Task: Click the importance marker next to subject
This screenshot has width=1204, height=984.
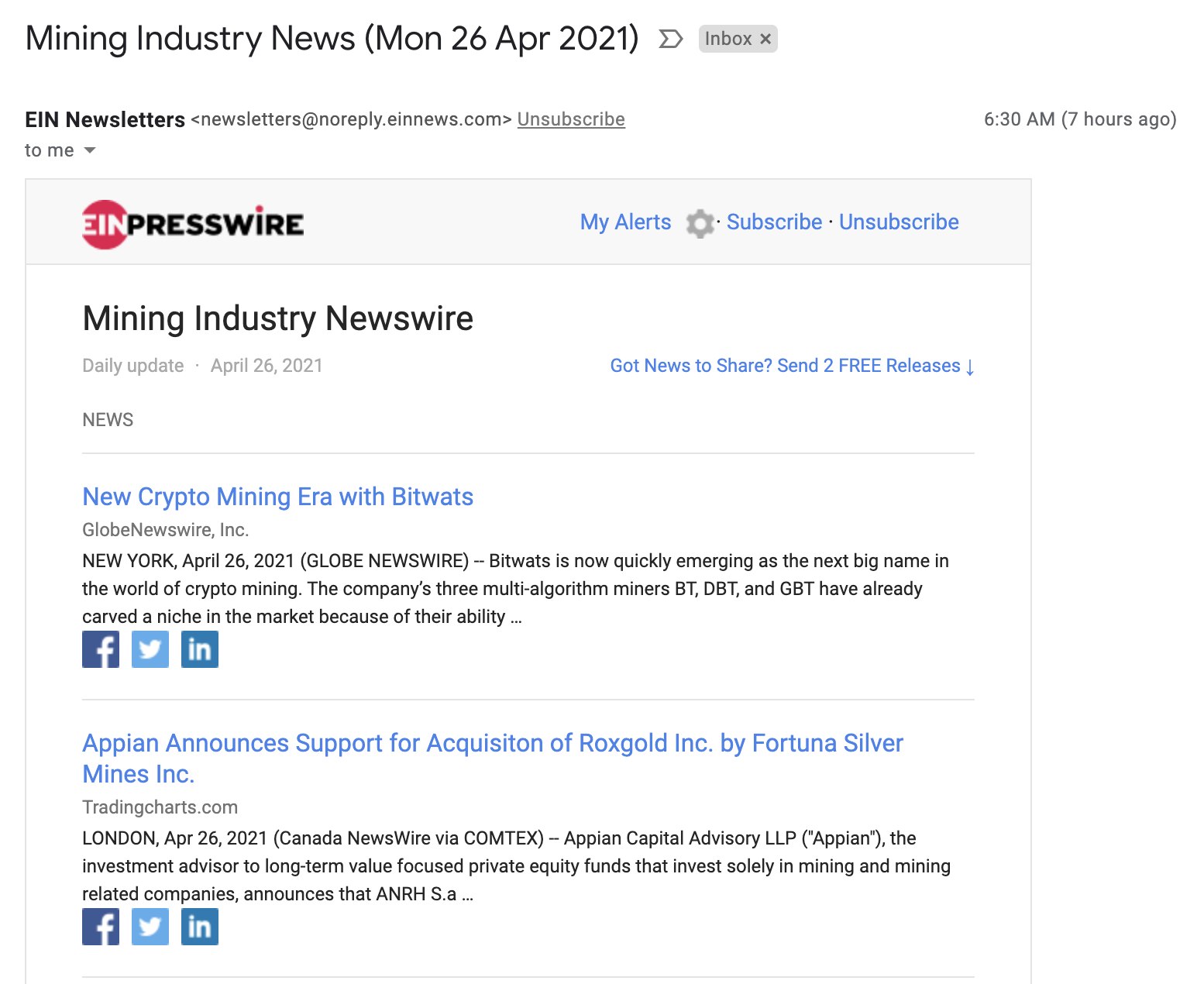Action: point(670,39)
